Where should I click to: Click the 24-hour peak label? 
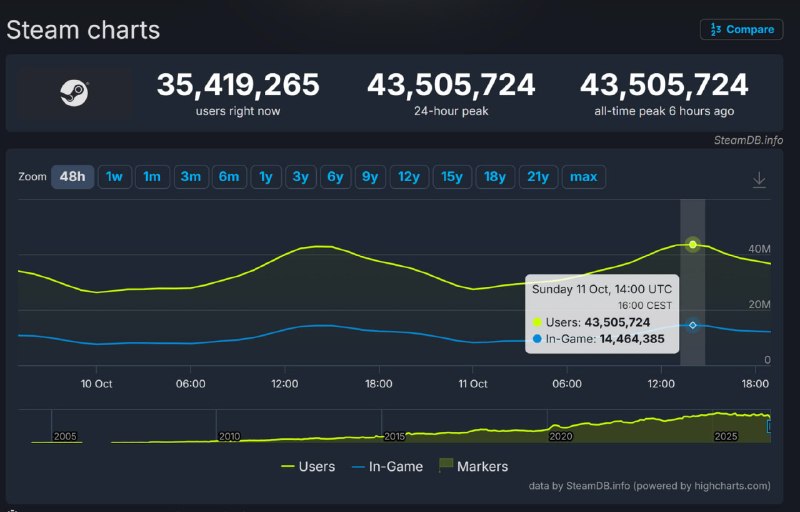coord(451,111)
